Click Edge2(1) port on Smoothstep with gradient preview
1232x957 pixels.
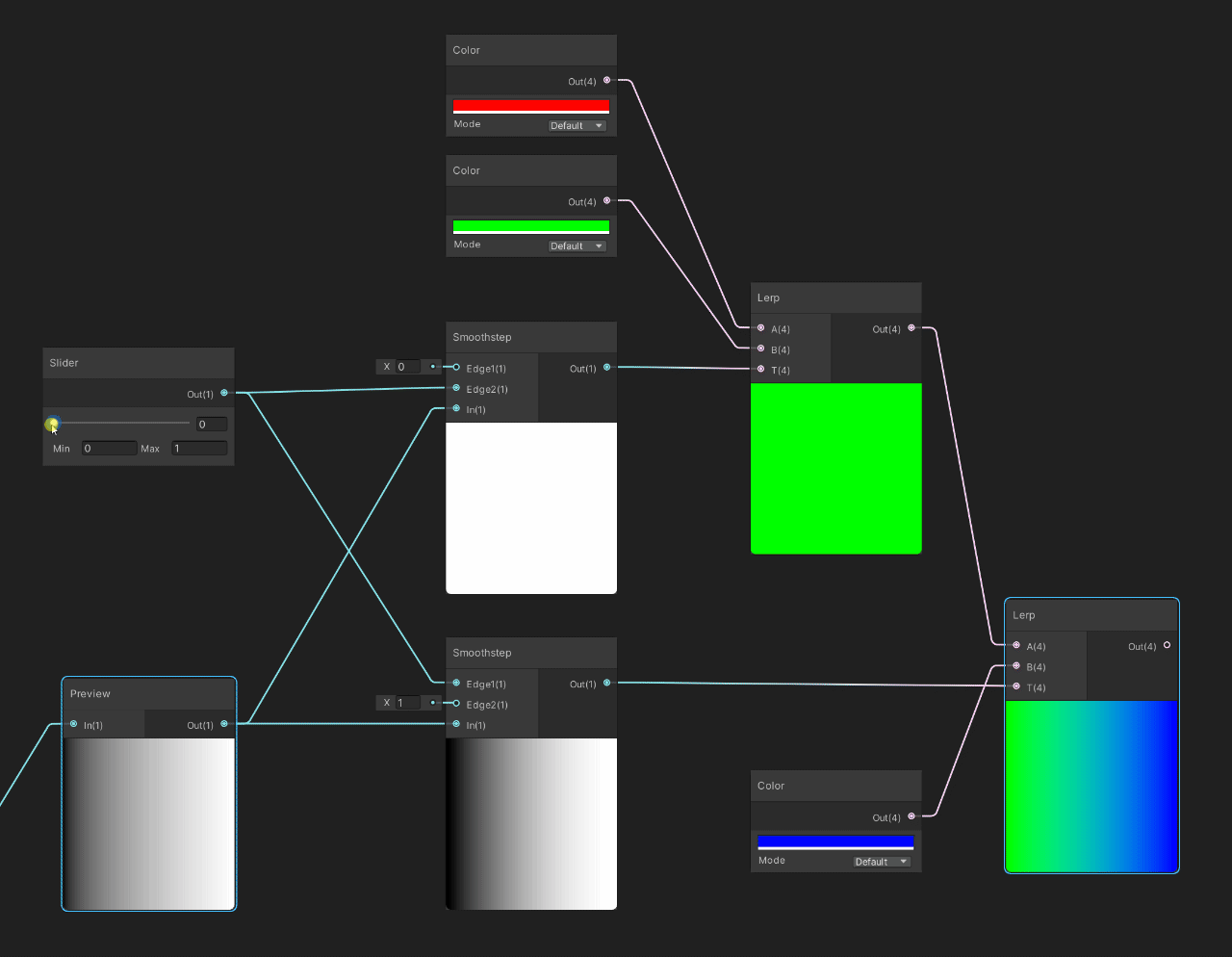point(456,704)
